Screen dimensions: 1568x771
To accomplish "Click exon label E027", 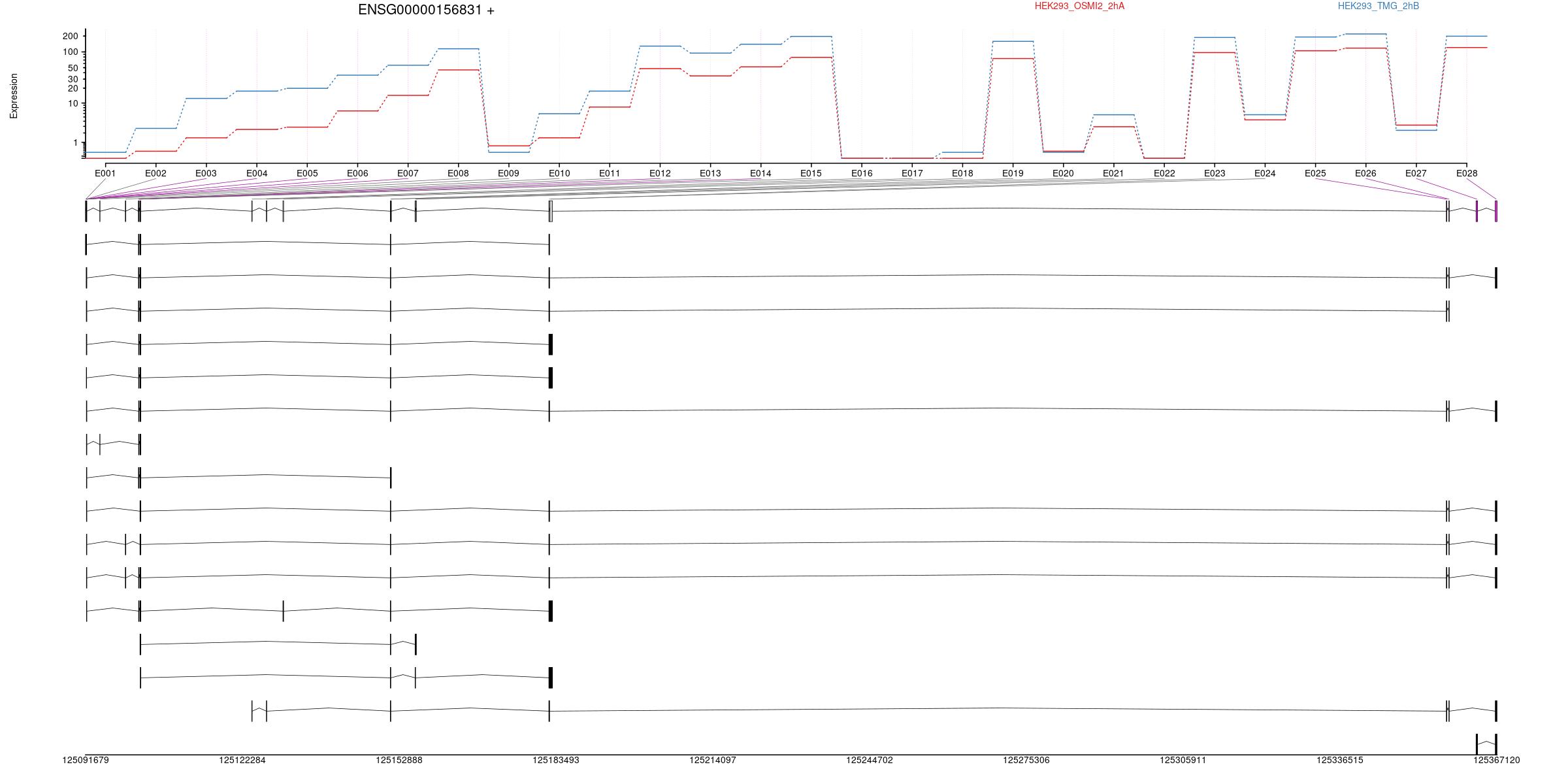I will coord(1416,173).
